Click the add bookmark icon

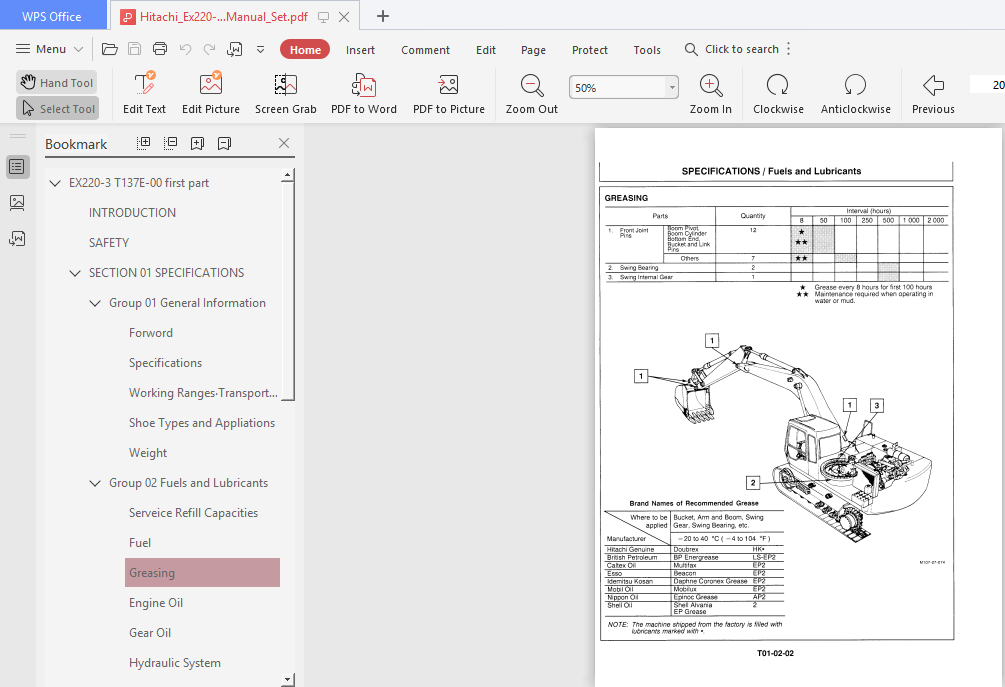tap(197, 143)
